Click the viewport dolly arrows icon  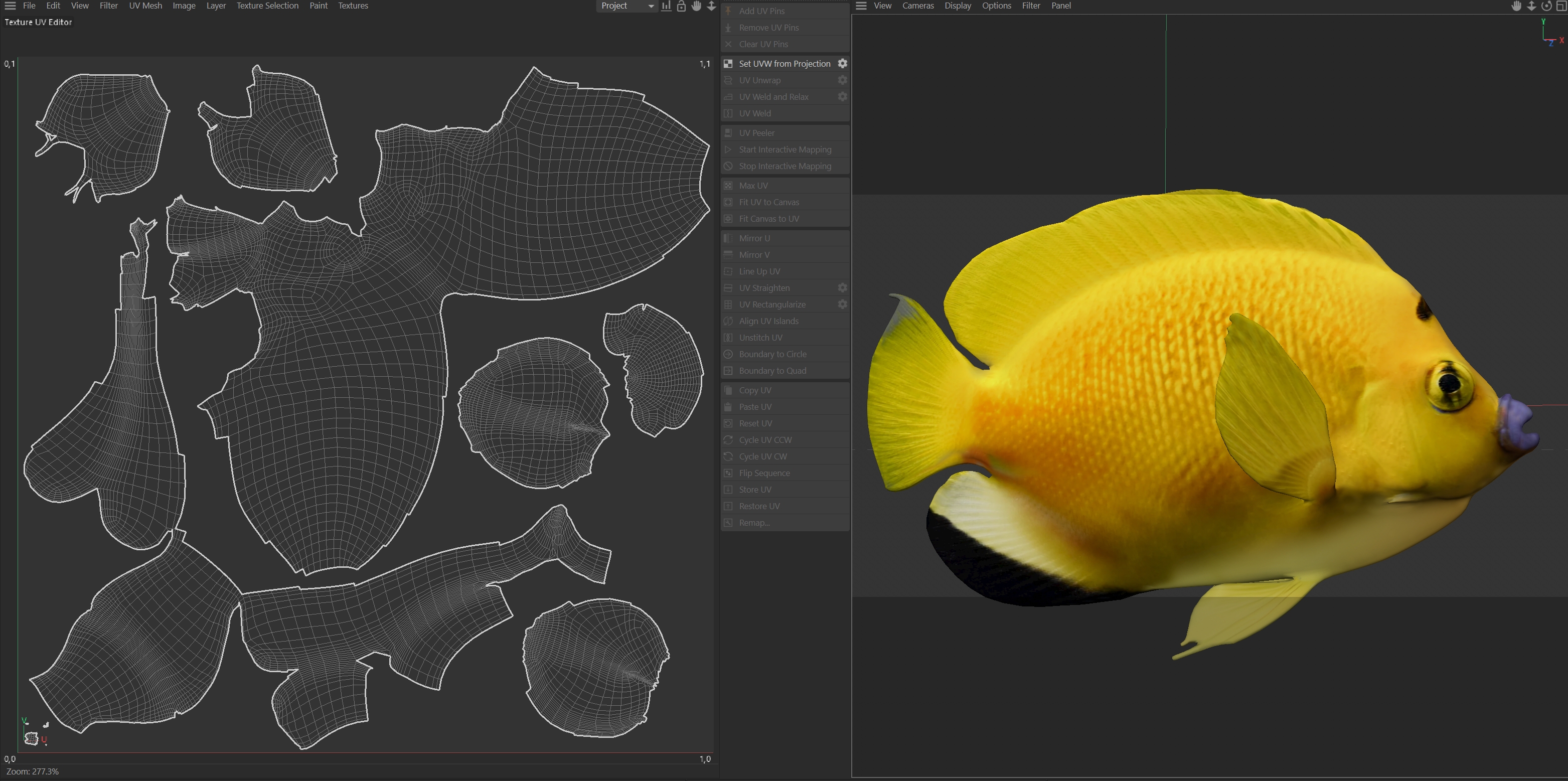coord(1531,6)
